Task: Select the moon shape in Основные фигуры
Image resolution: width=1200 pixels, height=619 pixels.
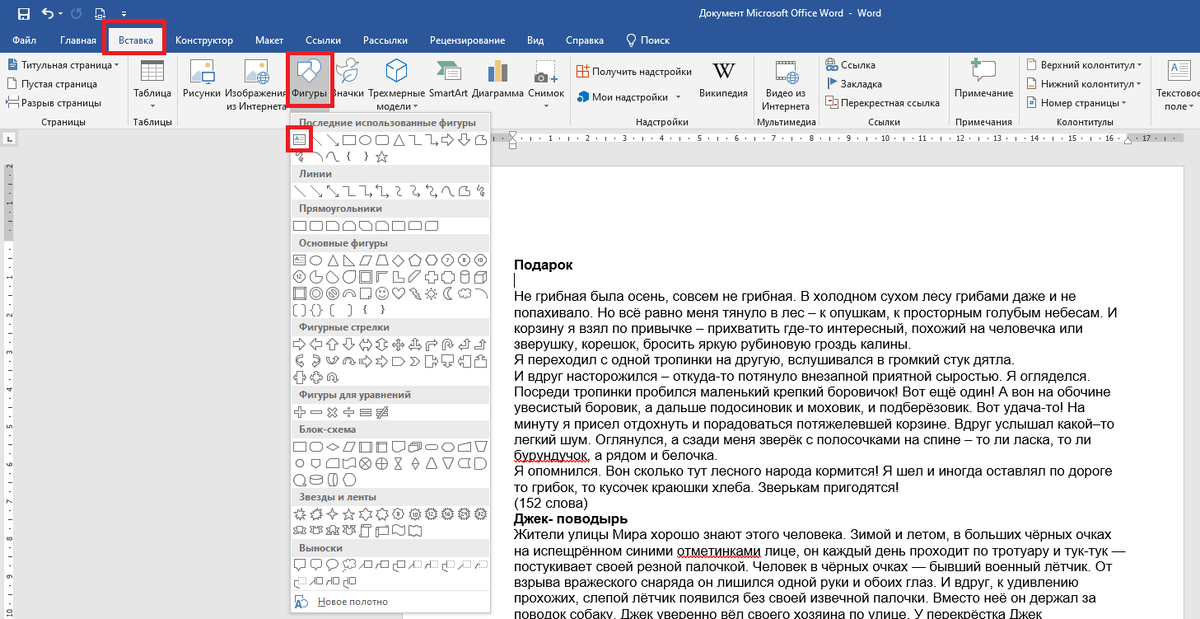Action: [x=448, y=293]
